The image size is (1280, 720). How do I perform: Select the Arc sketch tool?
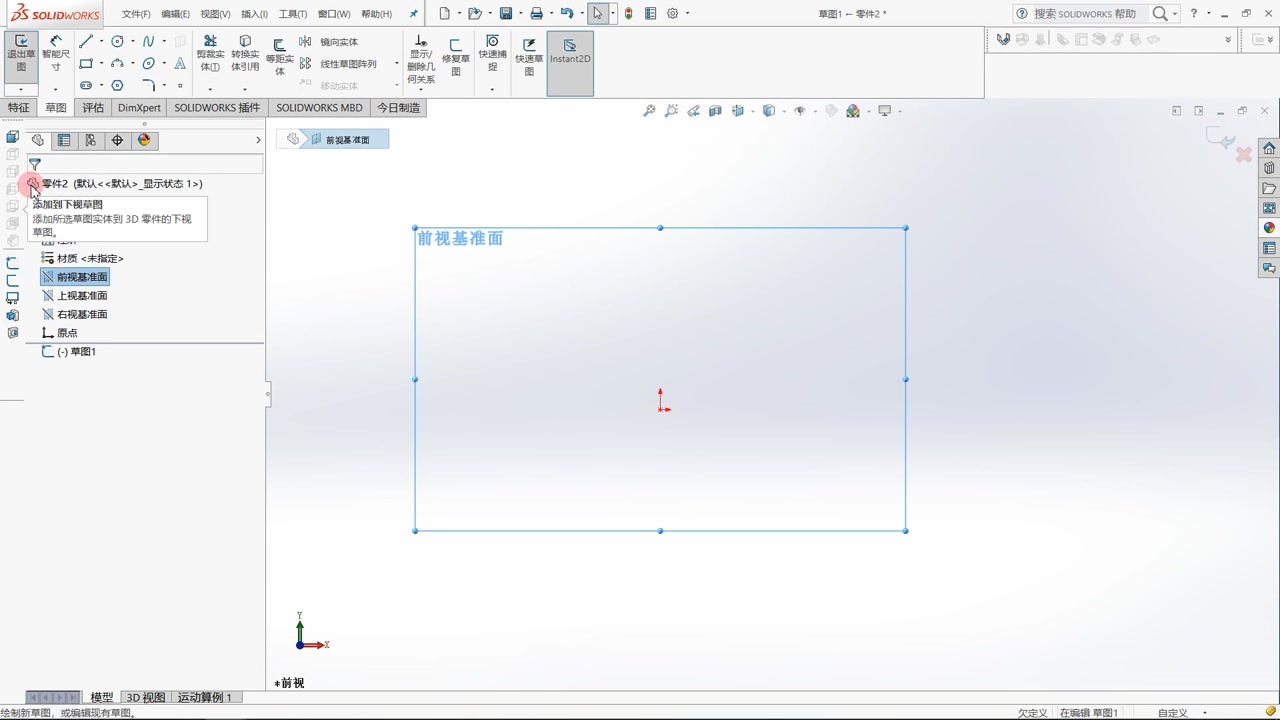pos(118,63)
